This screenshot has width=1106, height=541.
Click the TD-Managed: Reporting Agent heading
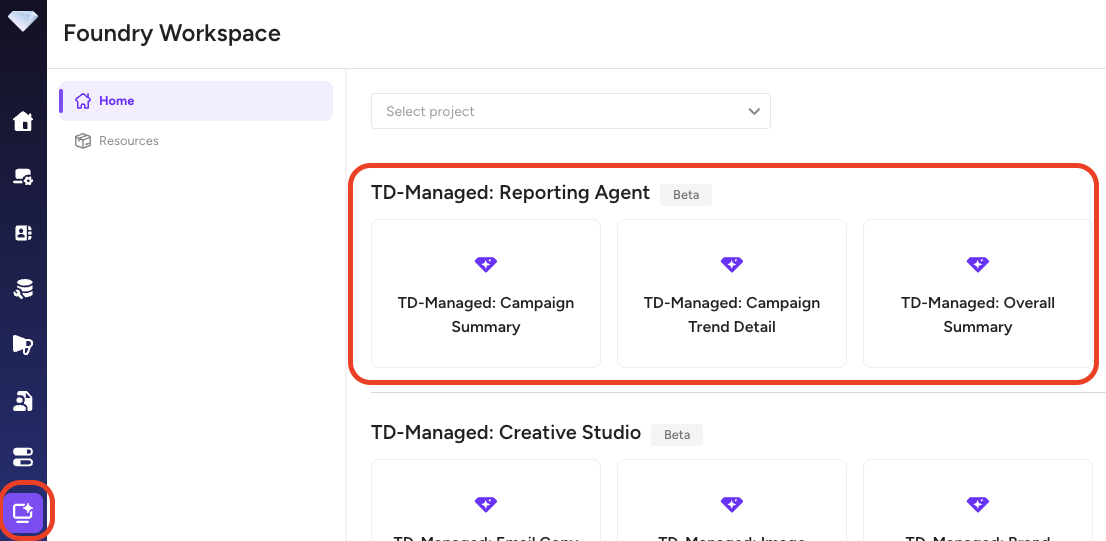(511, 193)
